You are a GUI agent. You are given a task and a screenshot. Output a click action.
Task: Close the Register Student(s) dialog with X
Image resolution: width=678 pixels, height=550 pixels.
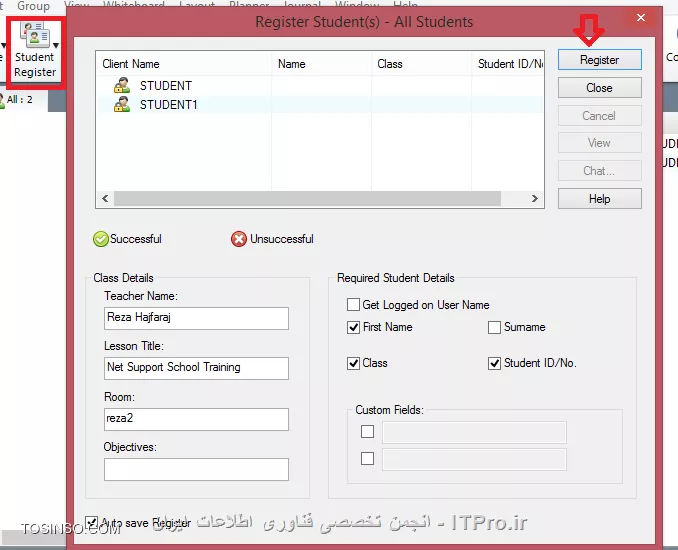coord(641,18)
